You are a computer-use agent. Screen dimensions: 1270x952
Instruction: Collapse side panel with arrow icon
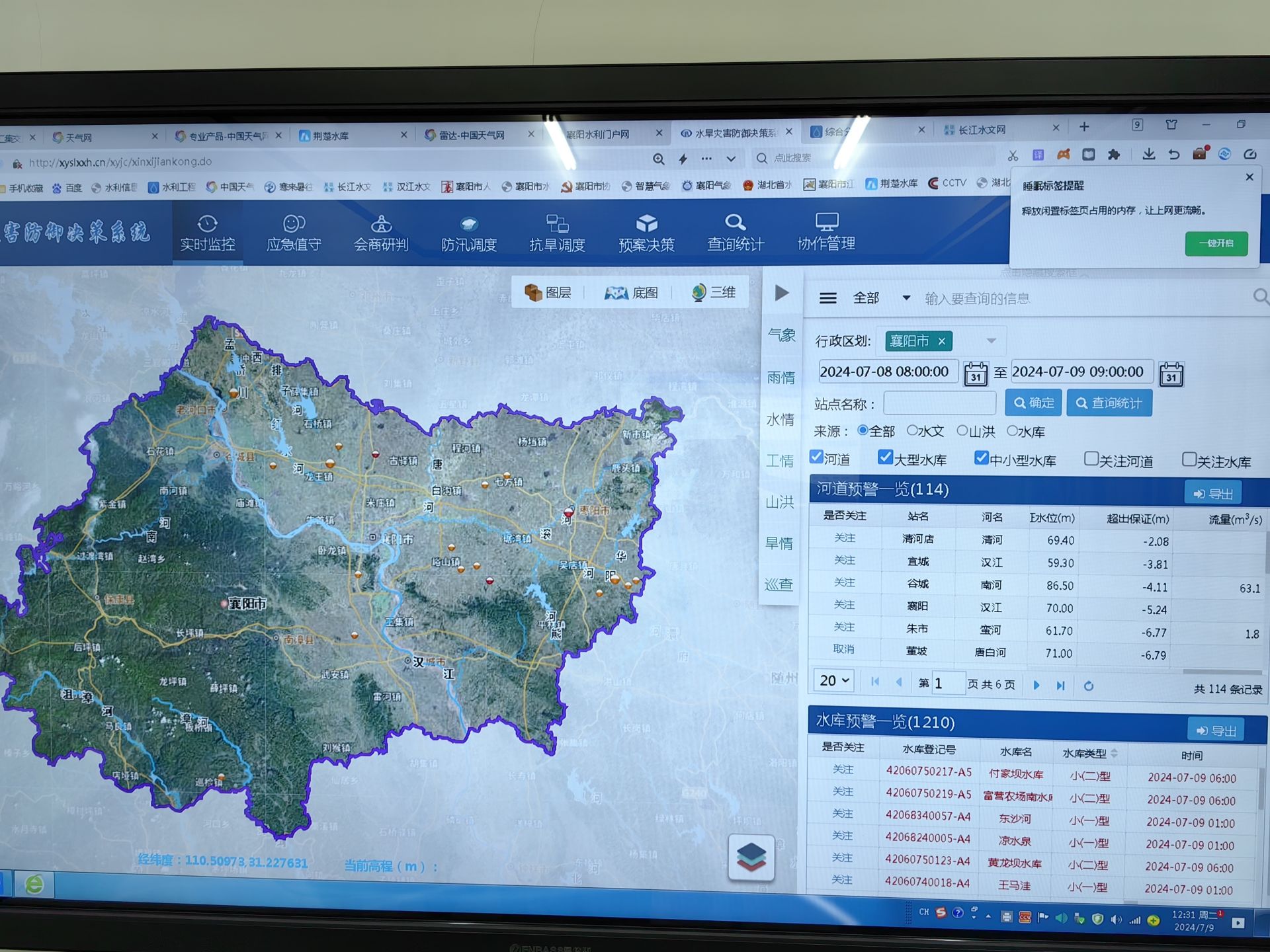pos(782,293)
